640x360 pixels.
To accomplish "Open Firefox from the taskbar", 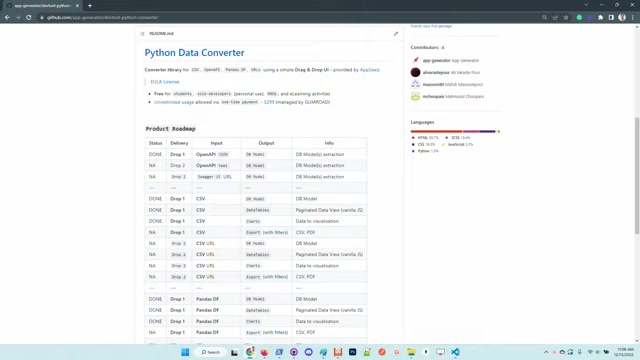I will 264,352.
